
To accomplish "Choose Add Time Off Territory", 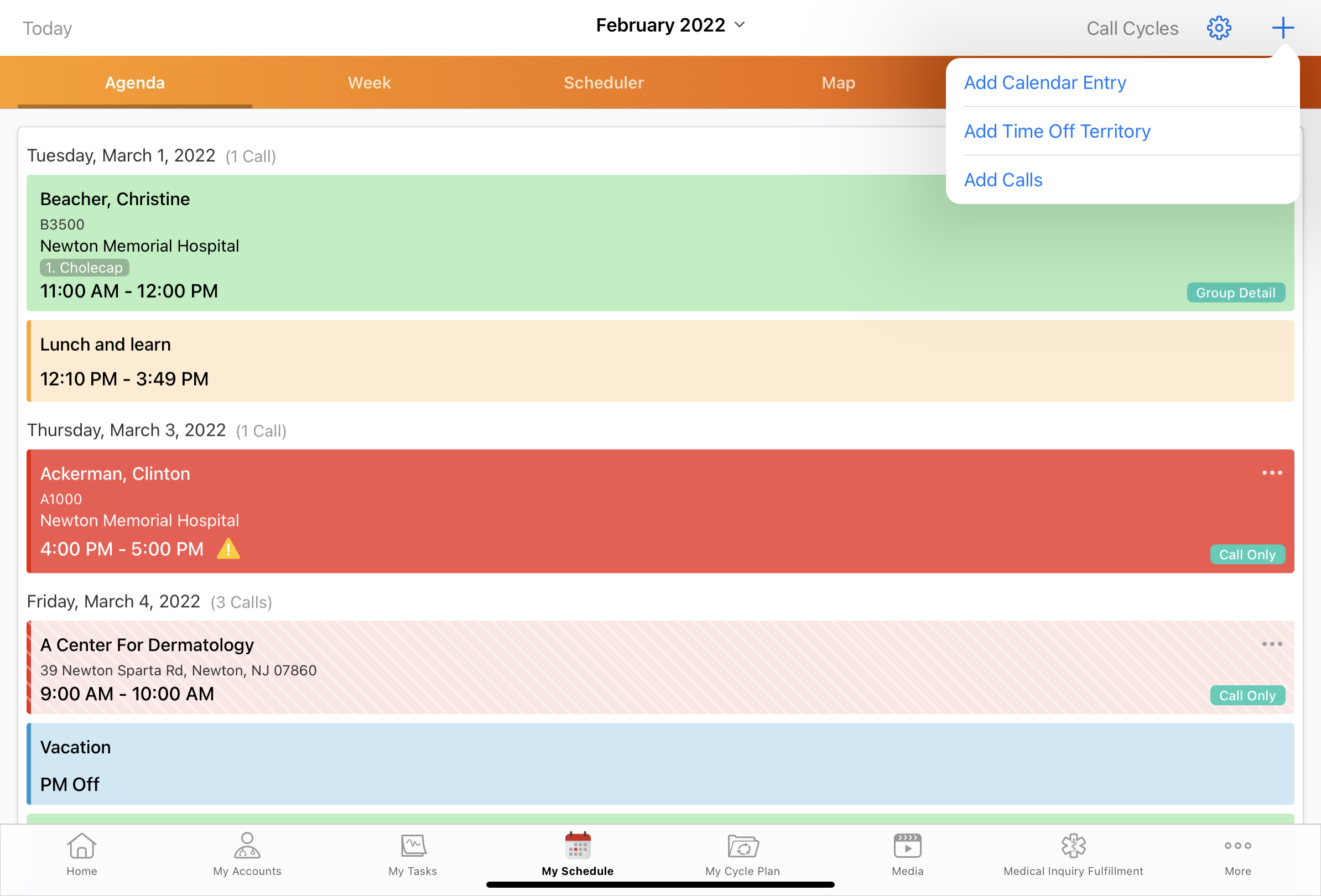I will 1057,131.
